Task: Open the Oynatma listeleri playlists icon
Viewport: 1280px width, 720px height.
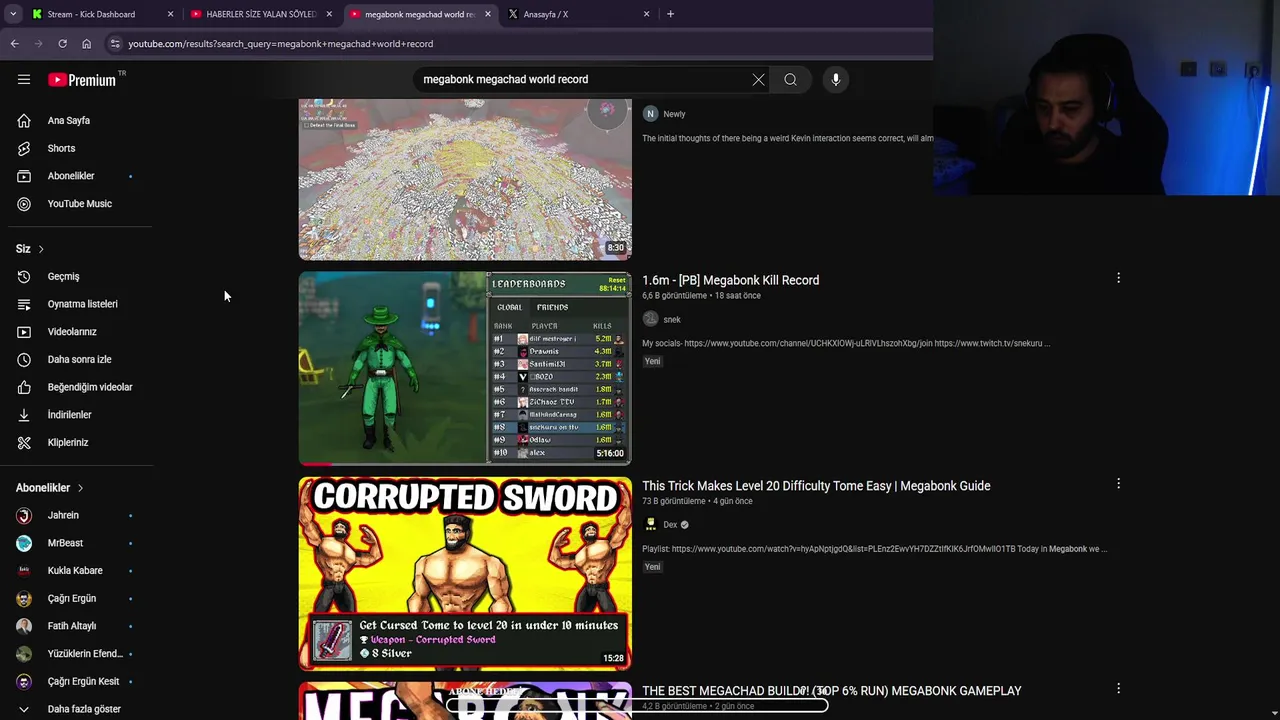Action: (x=24, y=304)
